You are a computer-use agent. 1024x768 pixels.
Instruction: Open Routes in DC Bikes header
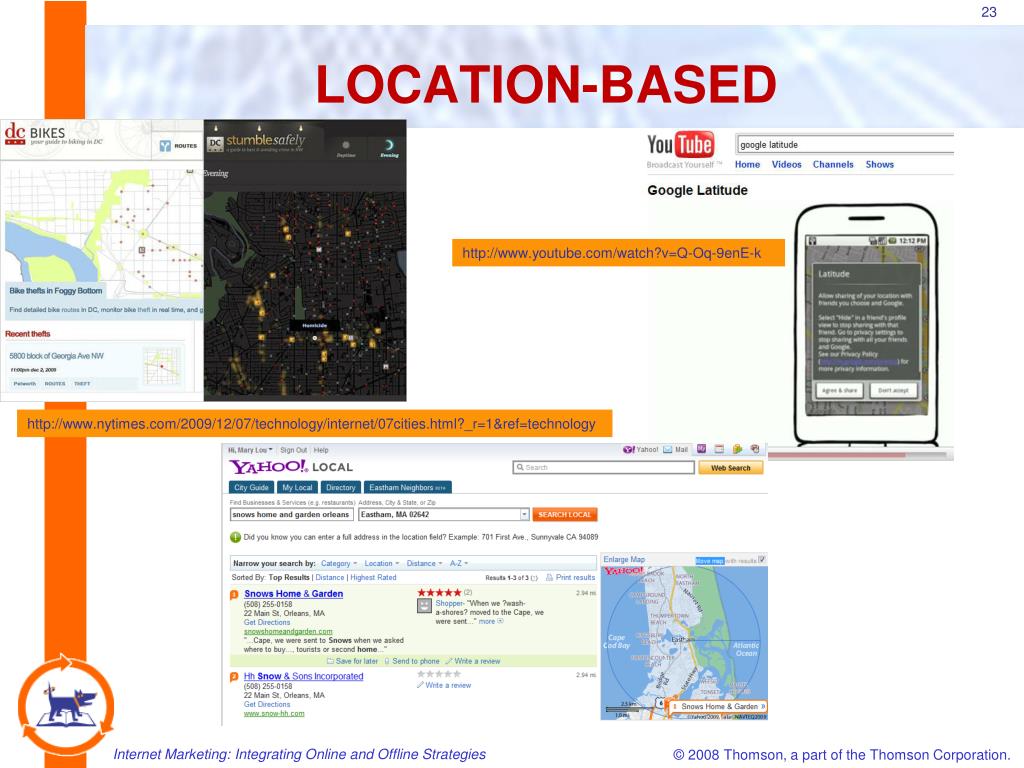tap(179, 146)
